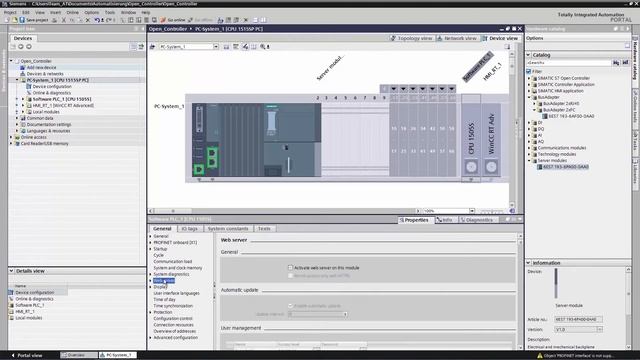Switch to the System constants tab

(228, 229)
